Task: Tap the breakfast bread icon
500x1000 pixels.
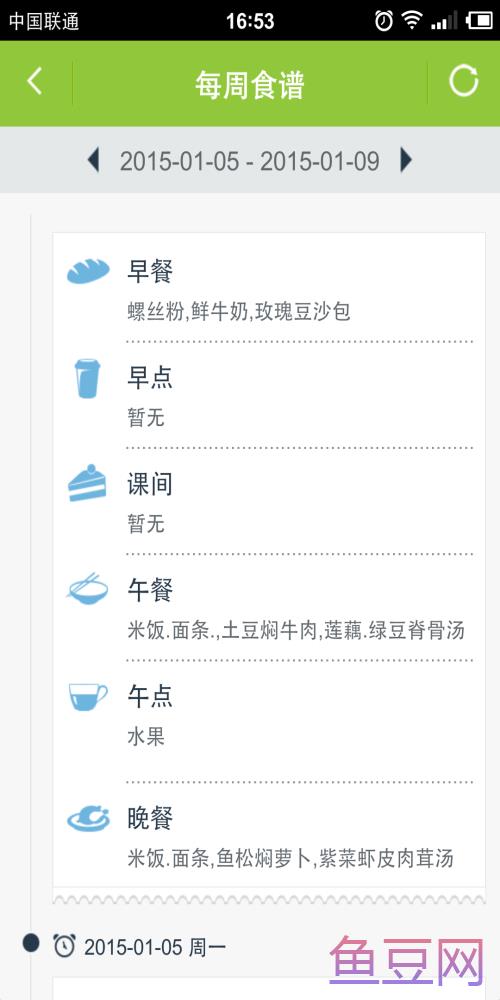Action: 88,272
